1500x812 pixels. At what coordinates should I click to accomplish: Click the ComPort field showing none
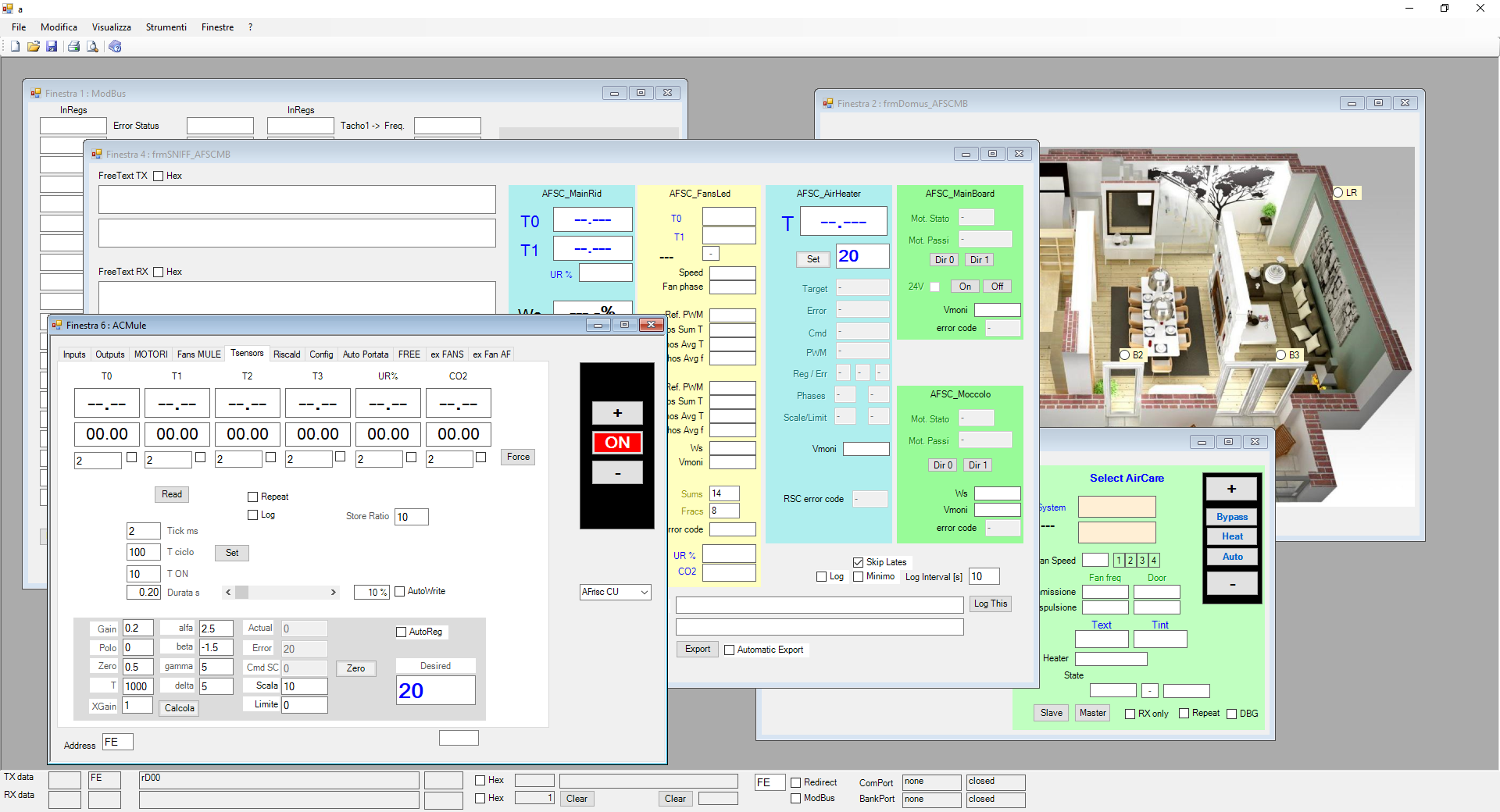931,782
